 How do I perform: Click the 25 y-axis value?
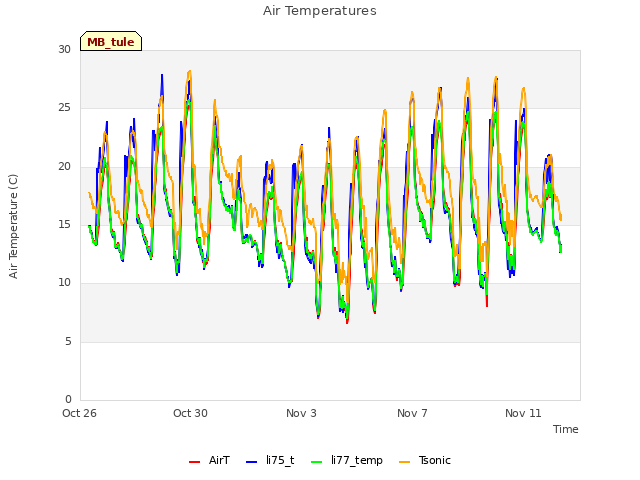tap(64, 108)
